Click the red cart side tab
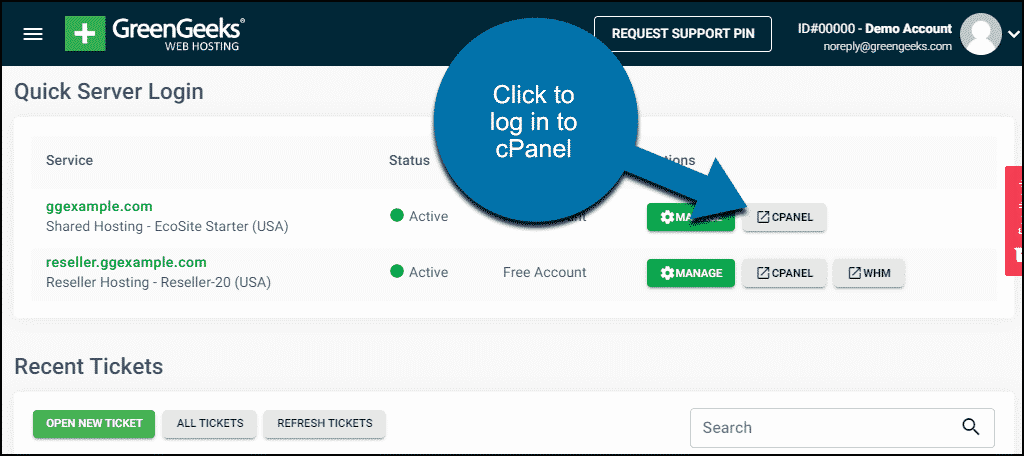The image size is (1024, 456). (1014, 220)
